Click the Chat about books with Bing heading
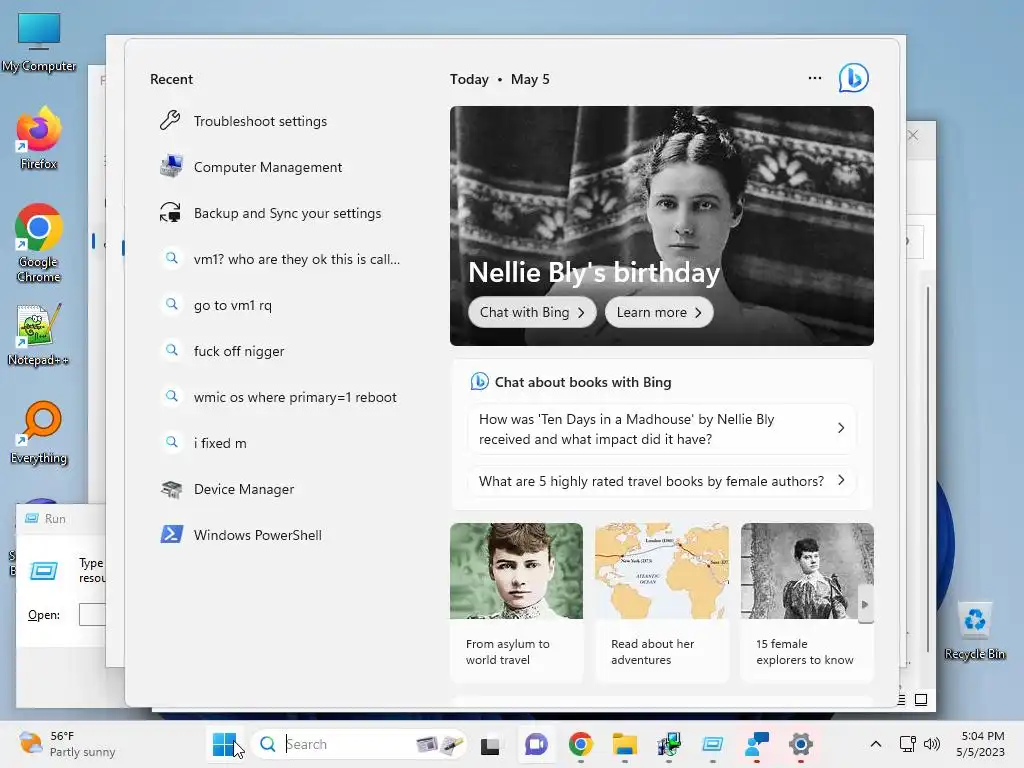1024x768 pixels. tap(583, 382)
